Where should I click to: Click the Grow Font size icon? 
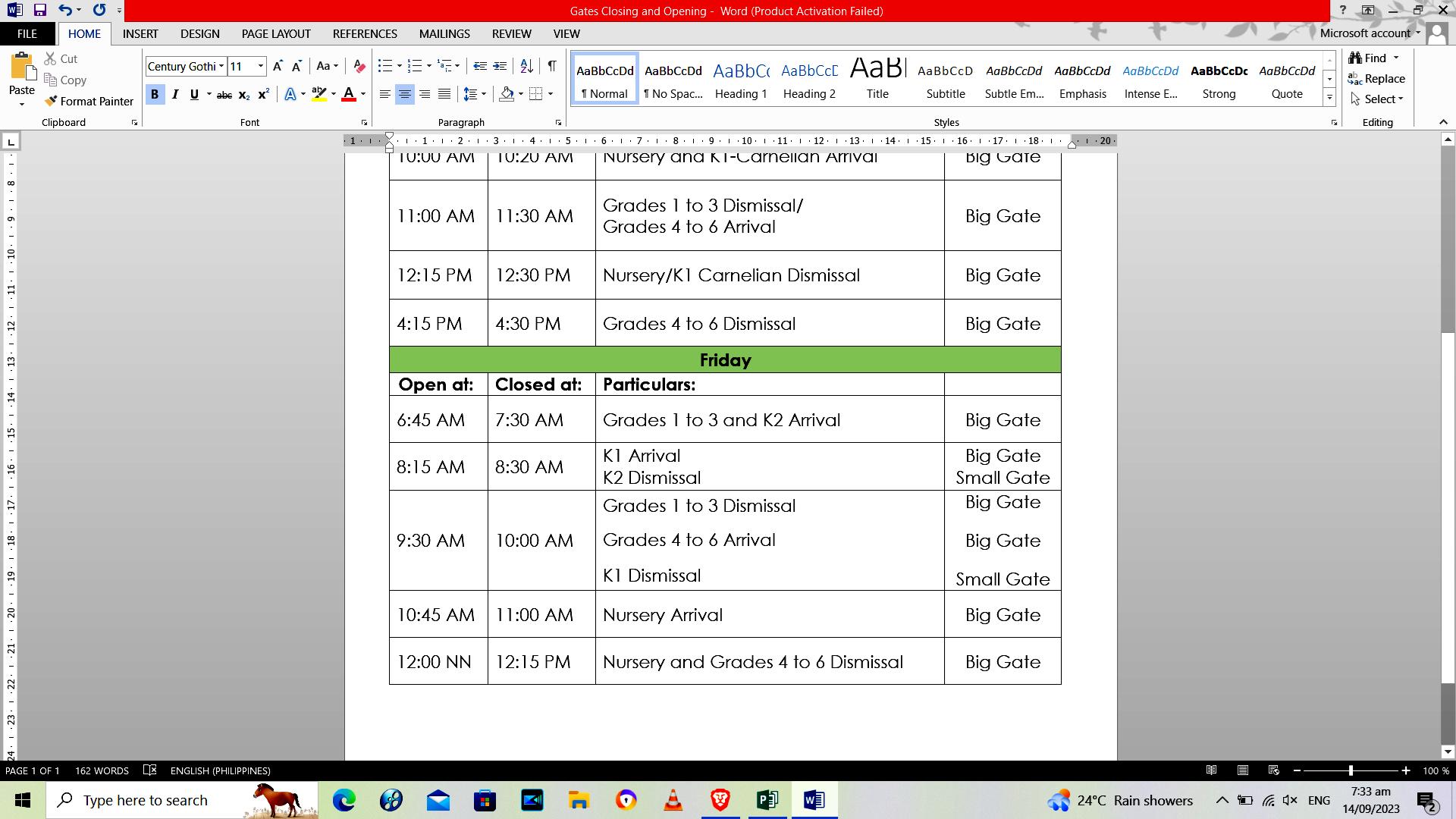[278, 66]
